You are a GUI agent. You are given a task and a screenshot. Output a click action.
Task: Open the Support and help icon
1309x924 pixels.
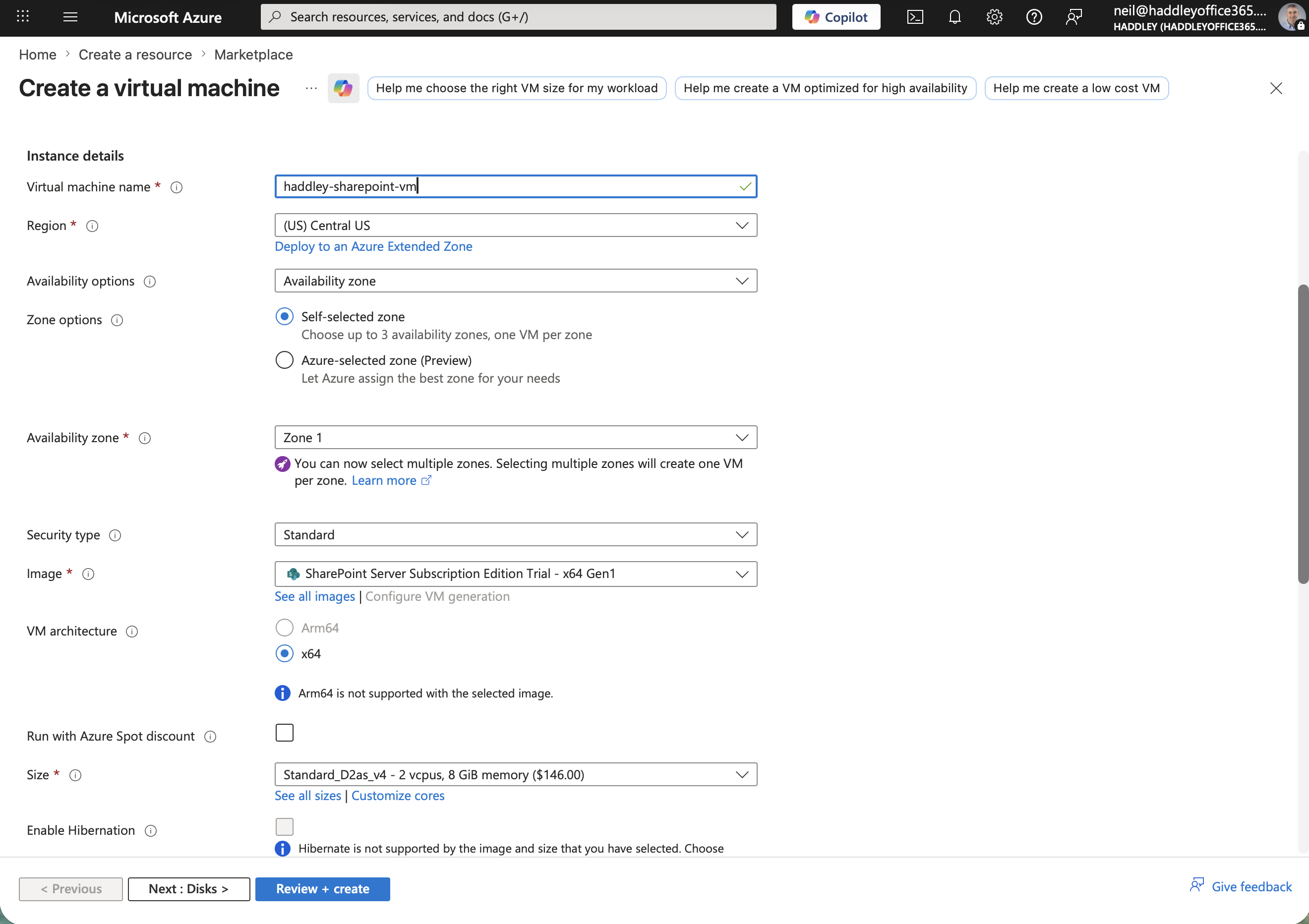click(1034, 17)
